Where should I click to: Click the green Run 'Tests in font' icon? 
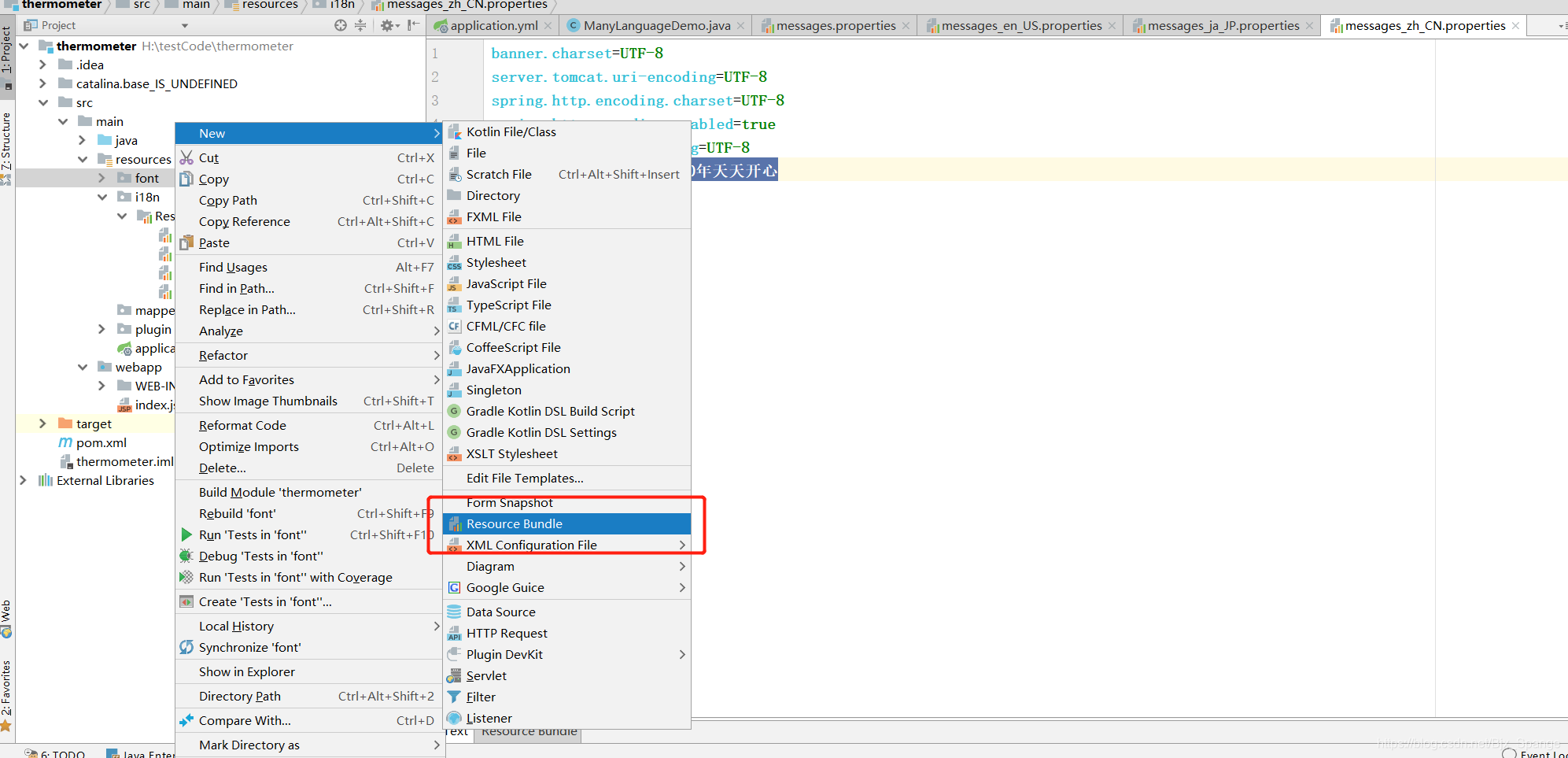tap(186, 534)
